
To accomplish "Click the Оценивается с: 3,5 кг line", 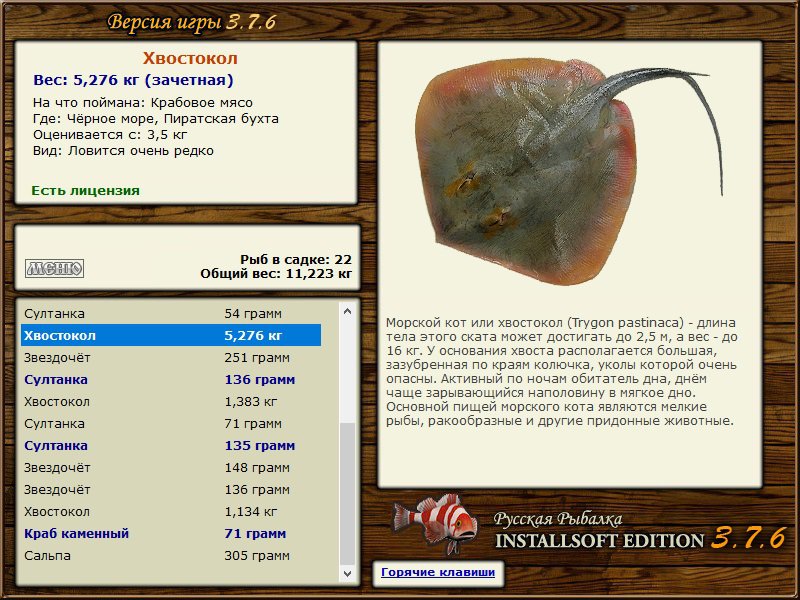I will coord(110,135).
